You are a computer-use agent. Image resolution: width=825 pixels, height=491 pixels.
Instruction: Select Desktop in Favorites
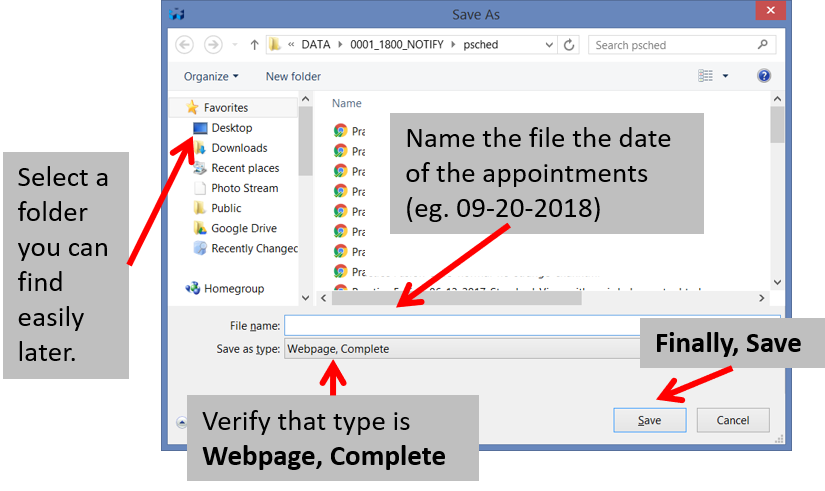pyautogui.click(x=231, y=128)
